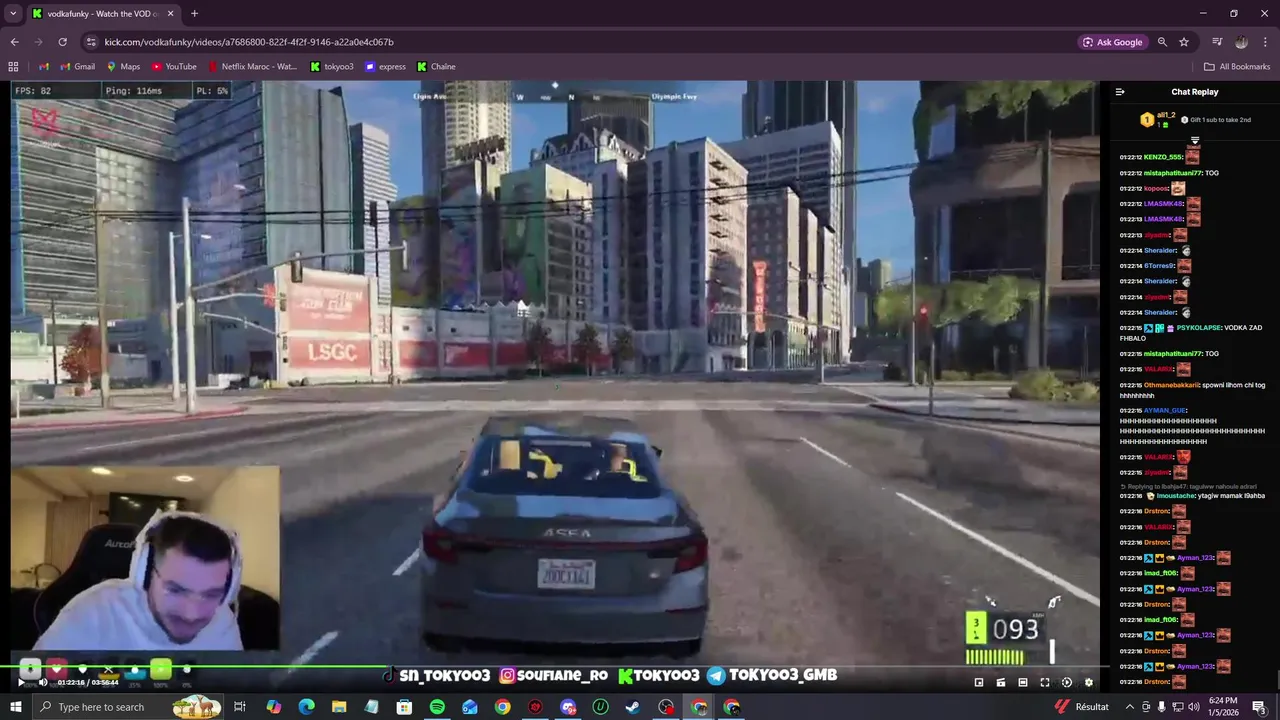Screen dimensions: 1280x720
Task: Open Chrome profile avatar
Action: tap(1241, 42)
